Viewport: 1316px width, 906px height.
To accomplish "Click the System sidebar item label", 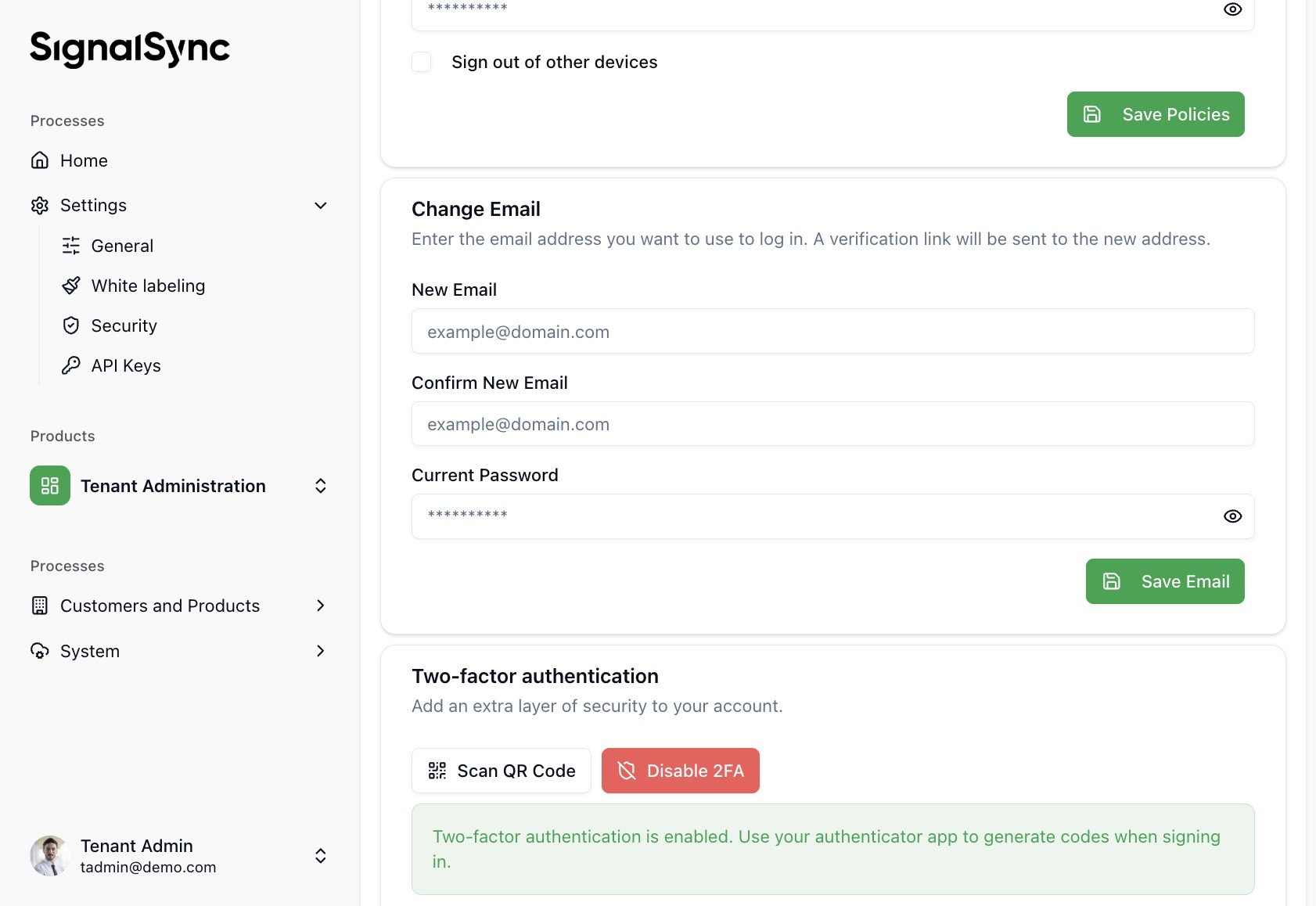I will 90,651.
